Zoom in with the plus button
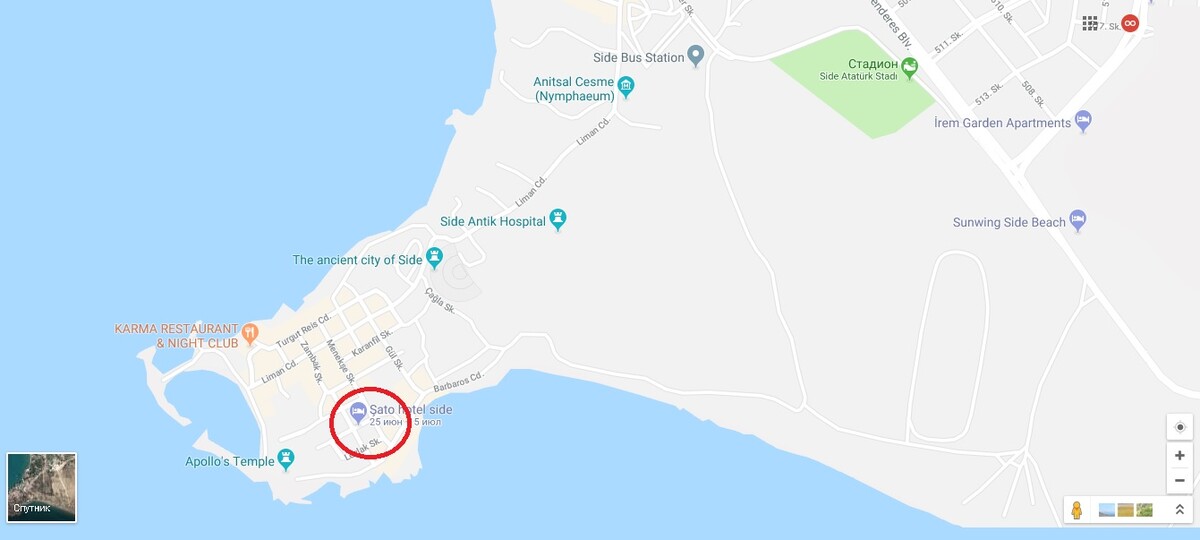 pos(1180,455)
